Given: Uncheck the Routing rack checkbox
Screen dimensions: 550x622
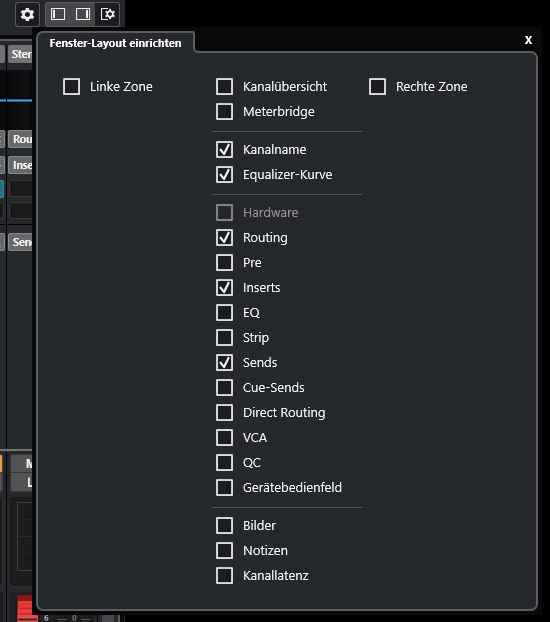Looking at the screenshot, I should point(225,238).
